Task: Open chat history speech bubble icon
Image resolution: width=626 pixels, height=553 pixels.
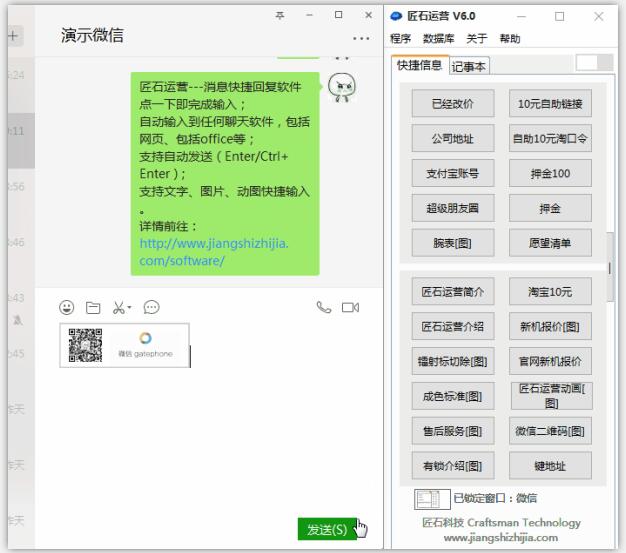Action: tap(152, 308)
